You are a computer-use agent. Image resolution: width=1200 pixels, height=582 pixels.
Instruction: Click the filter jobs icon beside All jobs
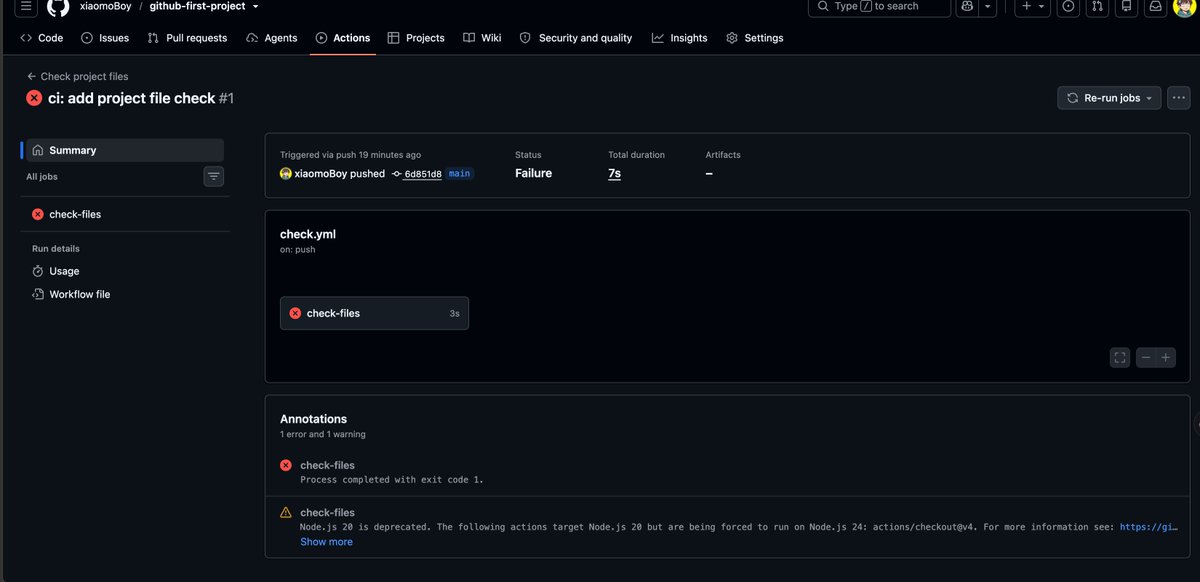pos(214,176)
